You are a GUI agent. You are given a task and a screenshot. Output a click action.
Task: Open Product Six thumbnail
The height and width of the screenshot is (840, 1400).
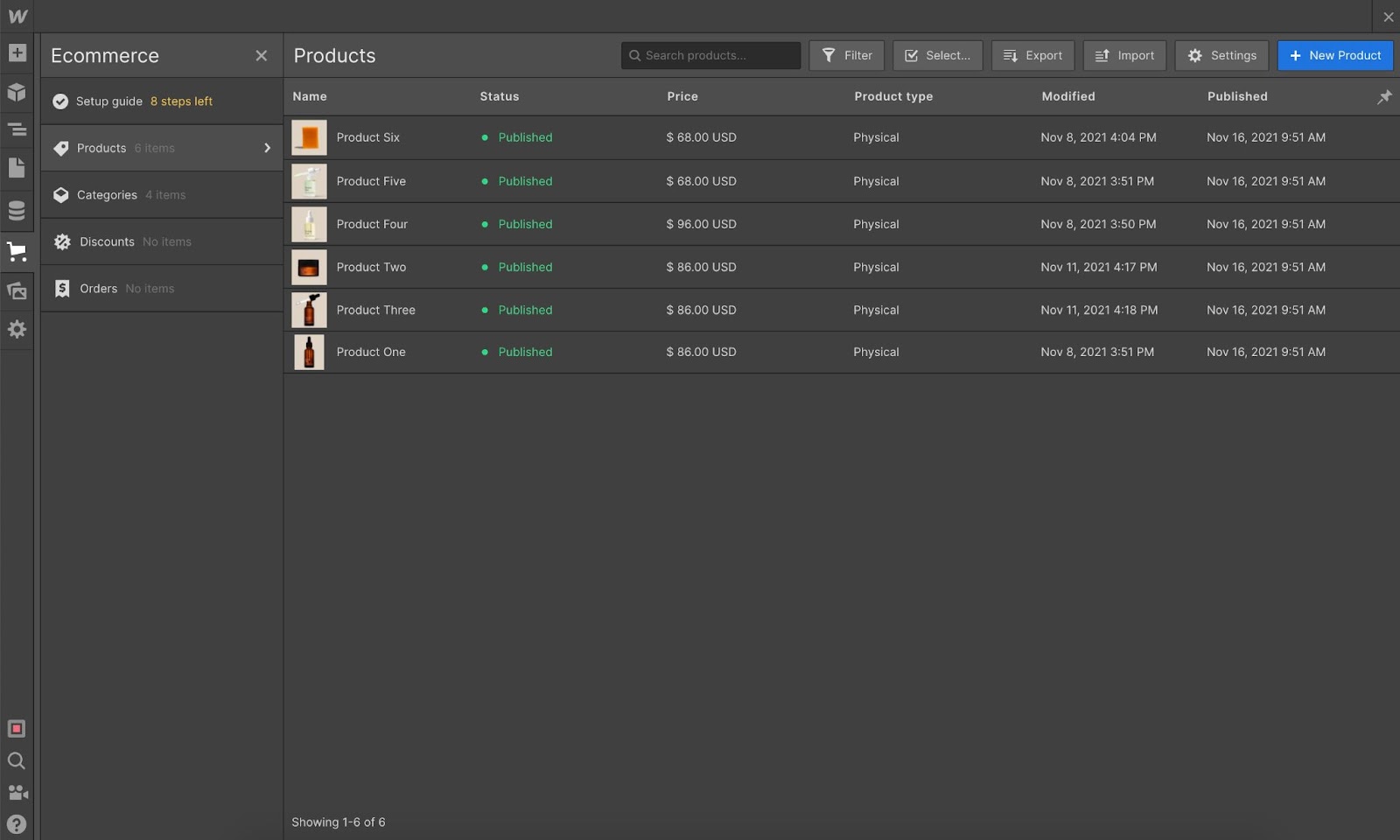coord(309,137)
